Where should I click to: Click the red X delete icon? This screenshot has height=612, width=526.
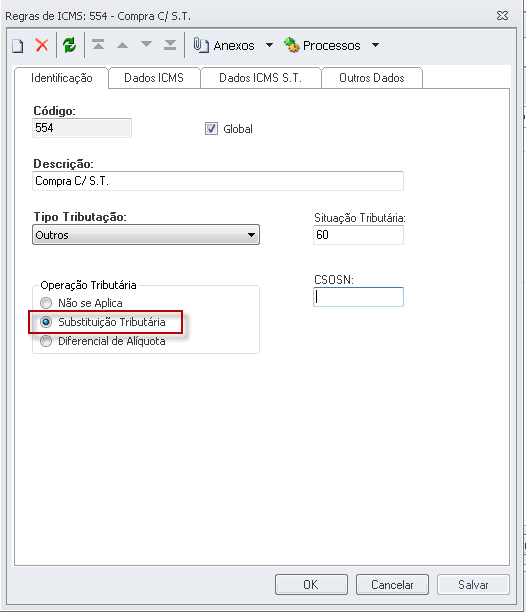(x=42, y=45)
